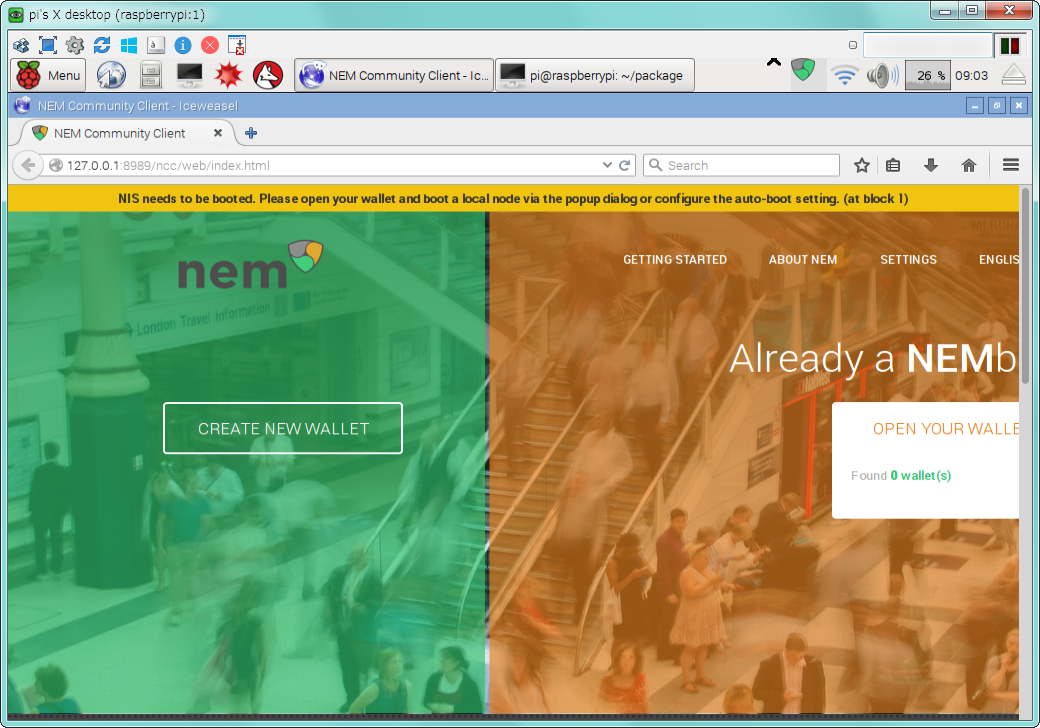Screen dimensions: 1040x728
Task: Open the volume speaker tray icon
Action: point(883,76)
